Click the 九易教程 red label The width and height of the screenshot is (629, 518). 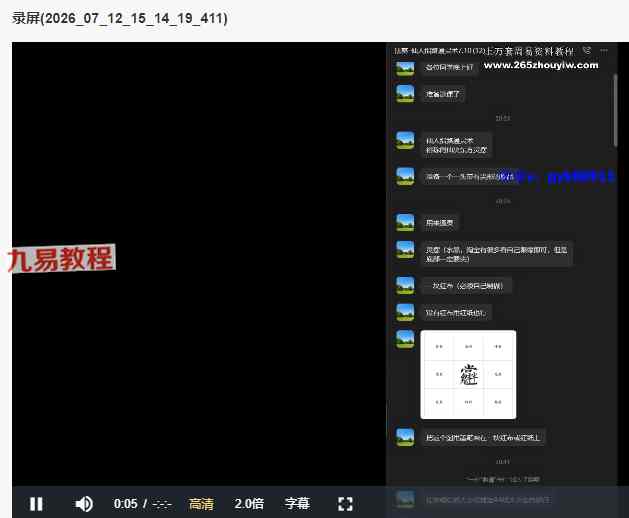click(61, 259)
